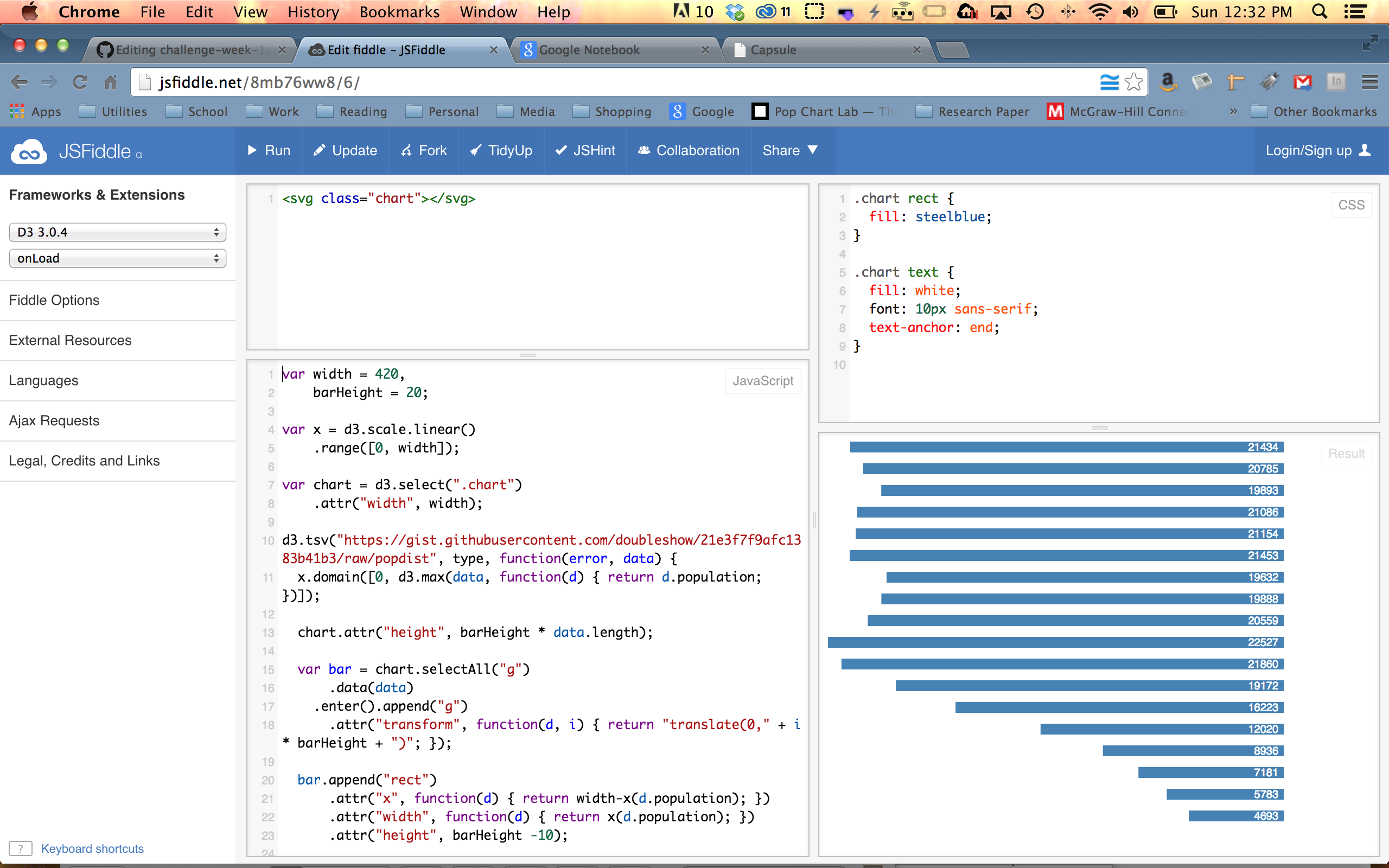The width and height of the screenshot is (1389, 868).
Task: Click the volume icon in the menu bar
Action: tap(1131, 11)
